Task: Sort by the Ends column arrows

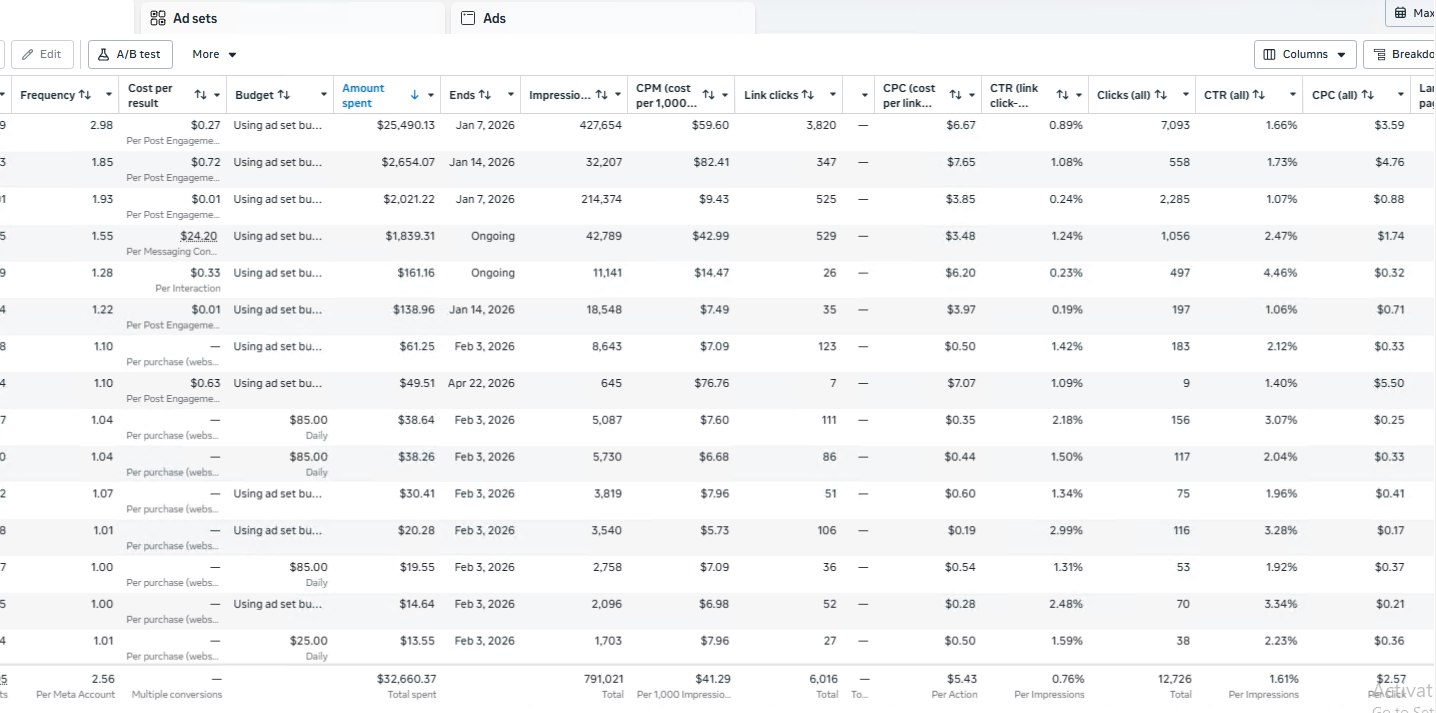Action: 485,95
